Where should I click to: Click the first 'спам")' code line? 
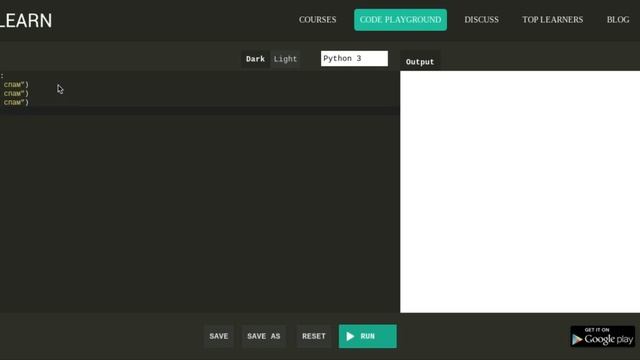click(16, 84)
